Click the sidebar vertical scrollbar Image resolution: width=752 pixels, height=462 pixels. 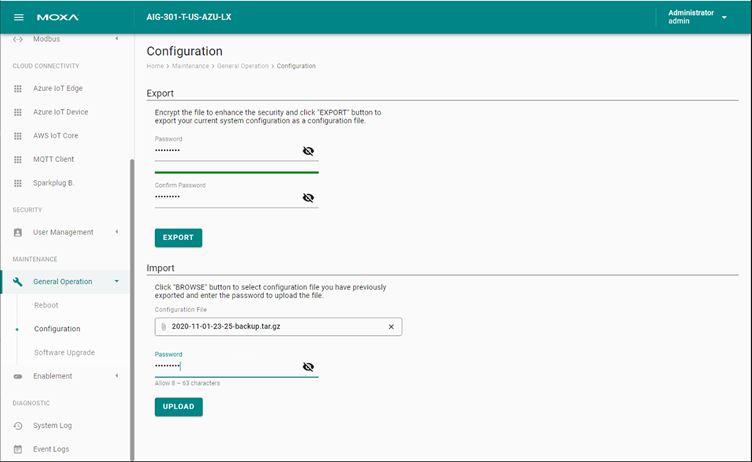[132, 309]
